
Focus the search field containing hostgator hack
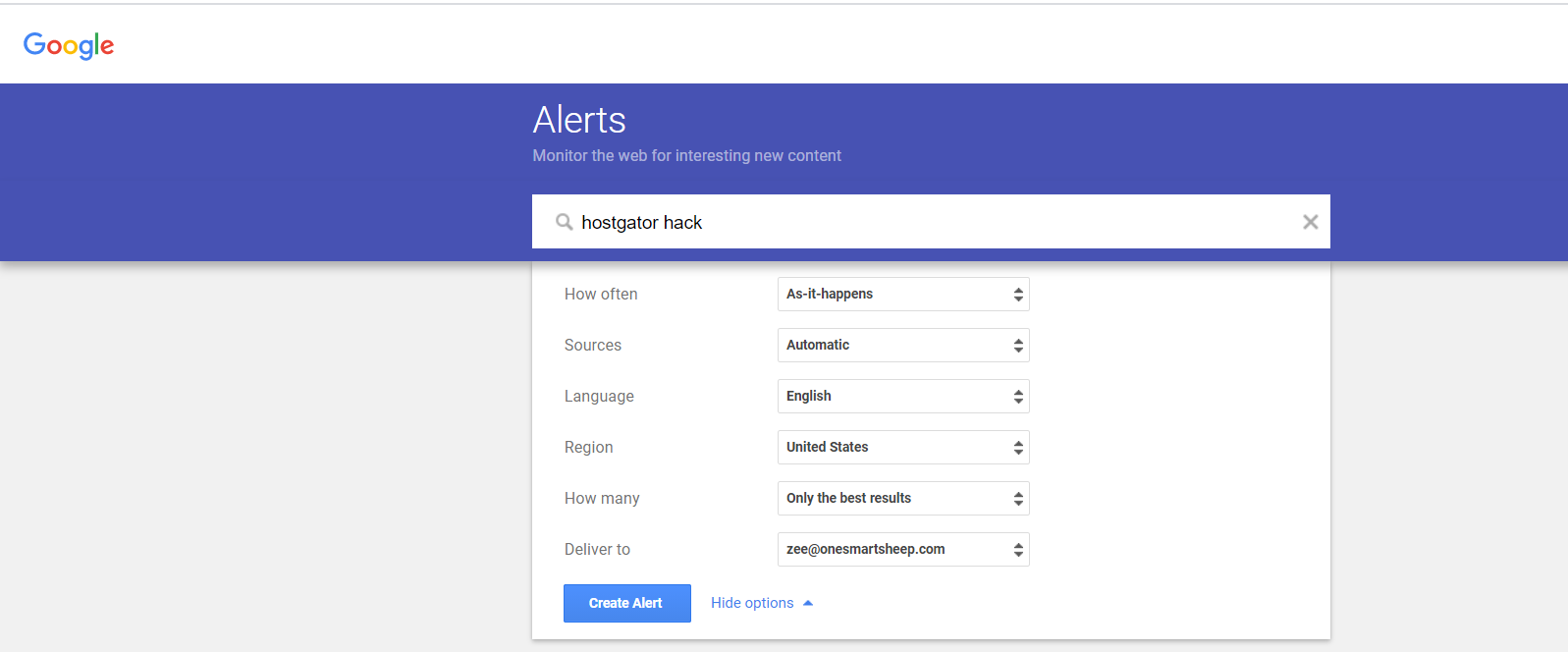[933, 222]
